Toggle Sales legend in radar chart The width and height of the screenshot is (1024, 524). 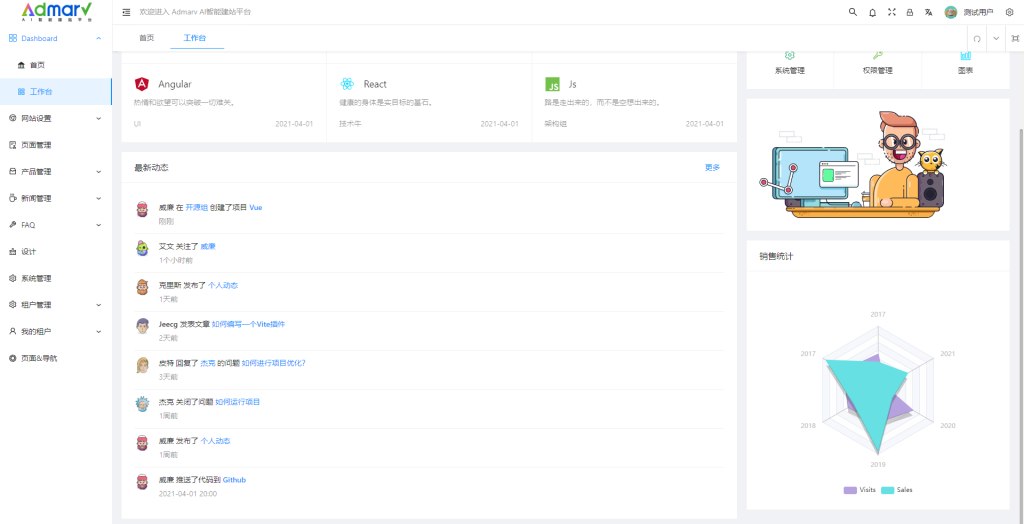[x=897, y=489]
